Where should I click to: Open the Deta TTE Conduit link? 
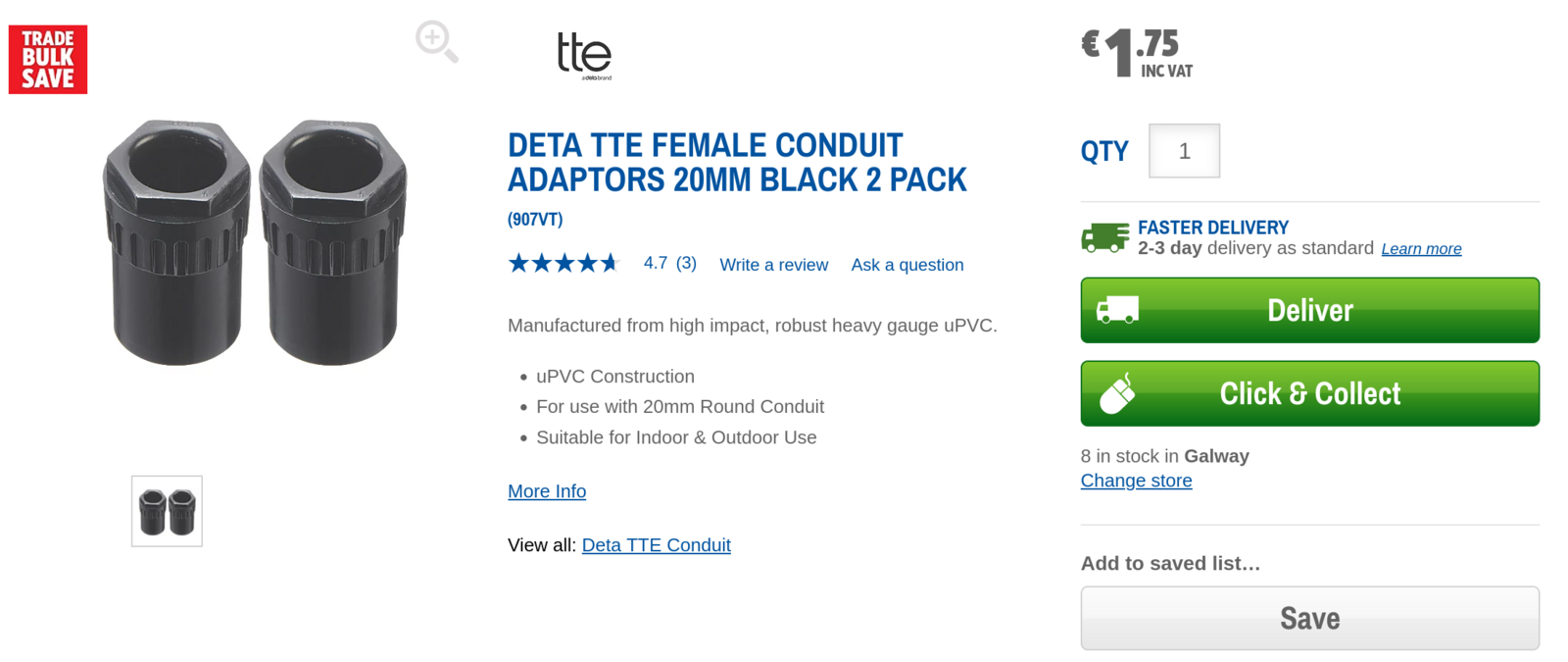[x=656, y=545]
